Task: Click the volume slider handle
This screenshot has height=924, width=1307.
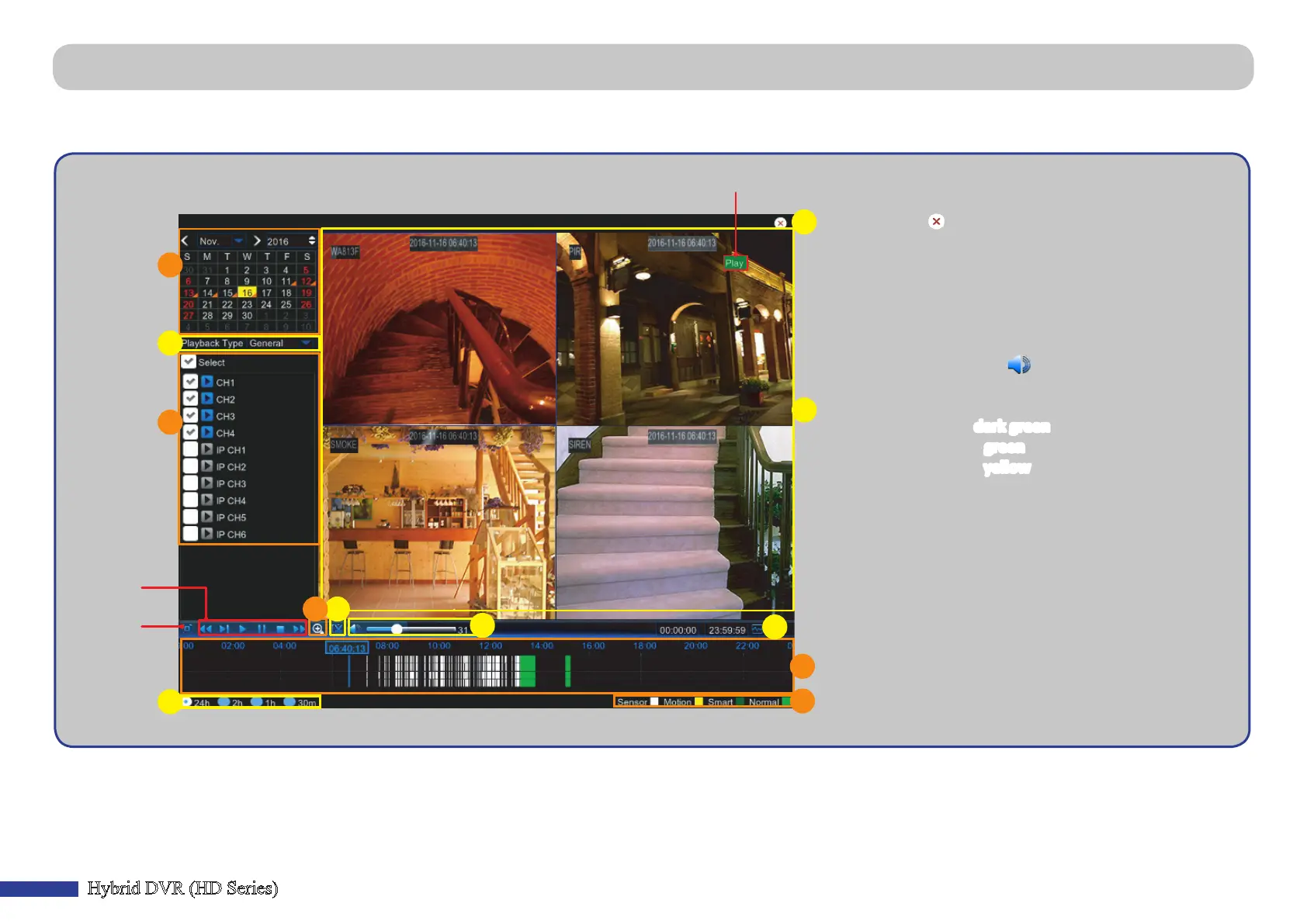Action: [397, 629]
